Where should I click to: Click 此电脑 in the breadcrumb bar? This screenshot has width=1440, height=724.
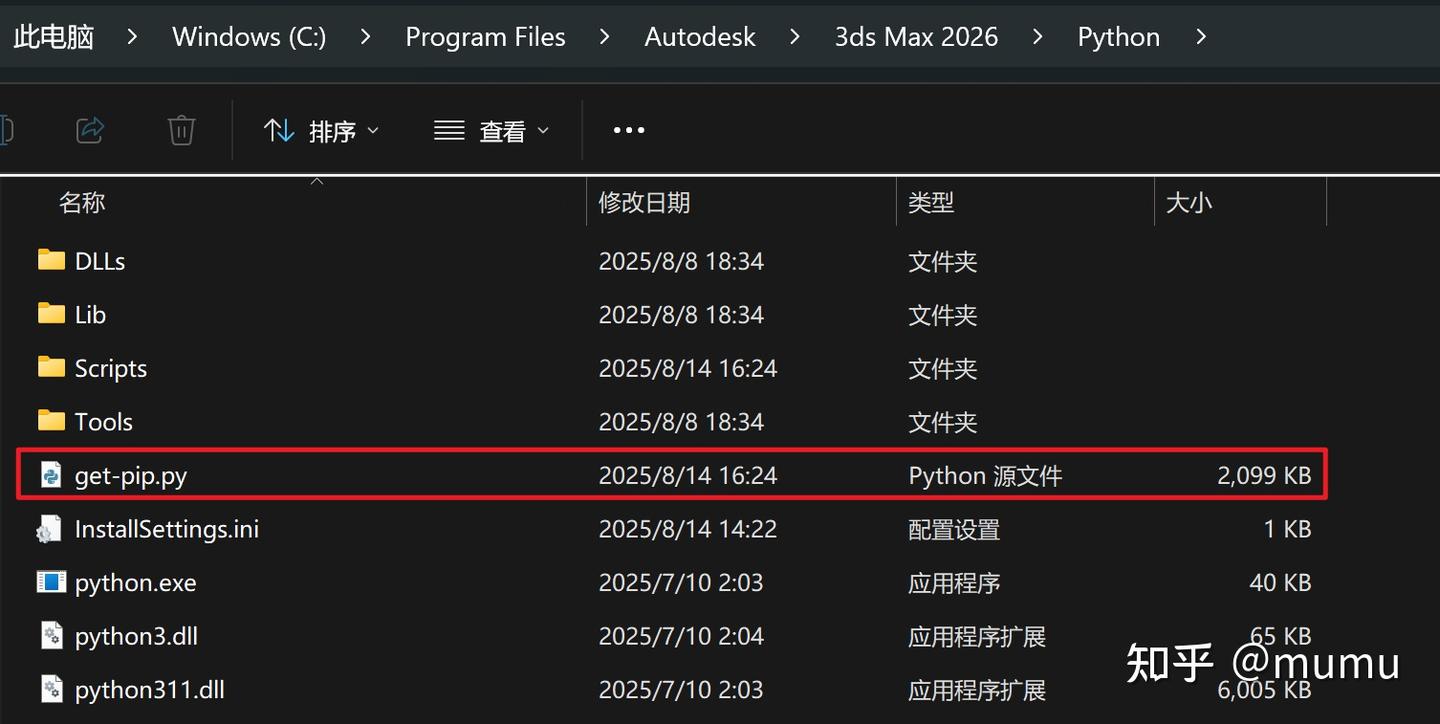[53, 37]
